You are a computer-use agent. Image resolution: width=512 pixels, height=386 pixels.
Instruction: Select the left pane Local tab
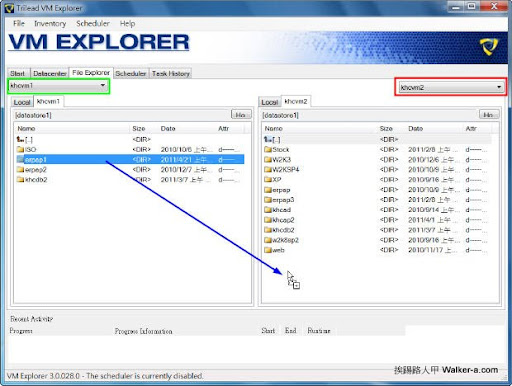click(22, 102)
